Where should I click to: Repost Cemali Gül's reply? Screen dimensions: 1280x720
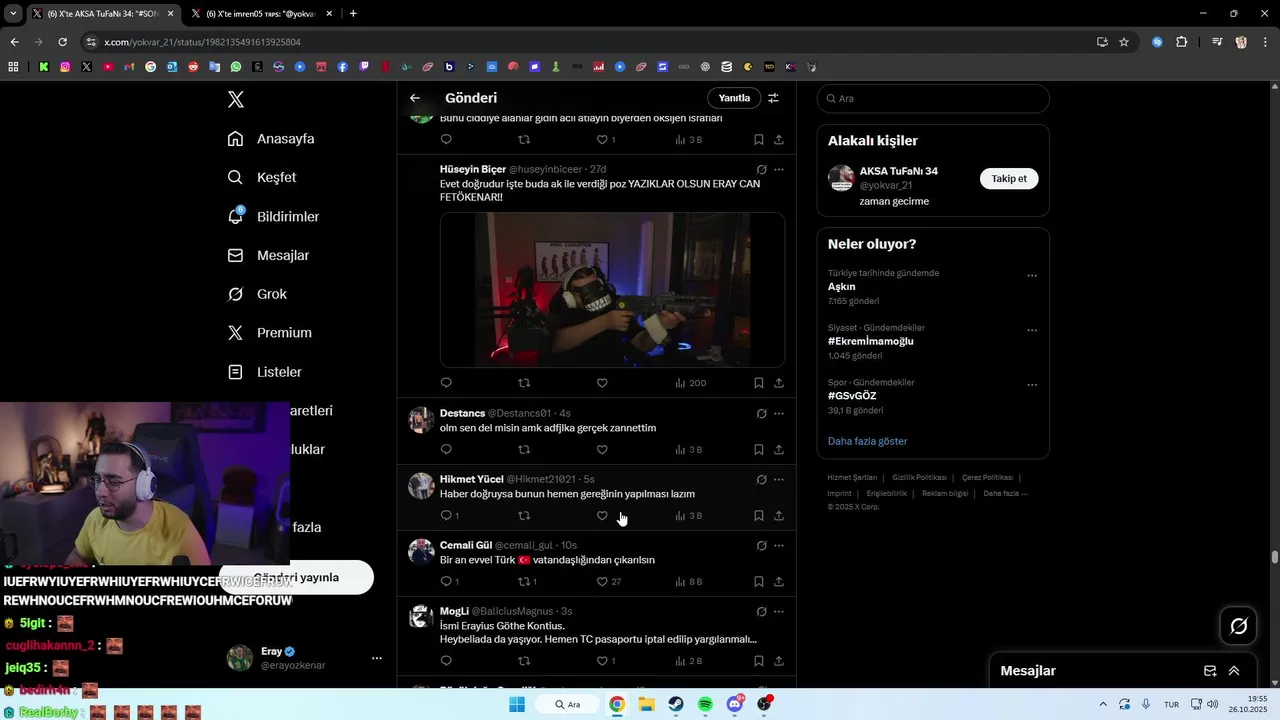[527, 582]
